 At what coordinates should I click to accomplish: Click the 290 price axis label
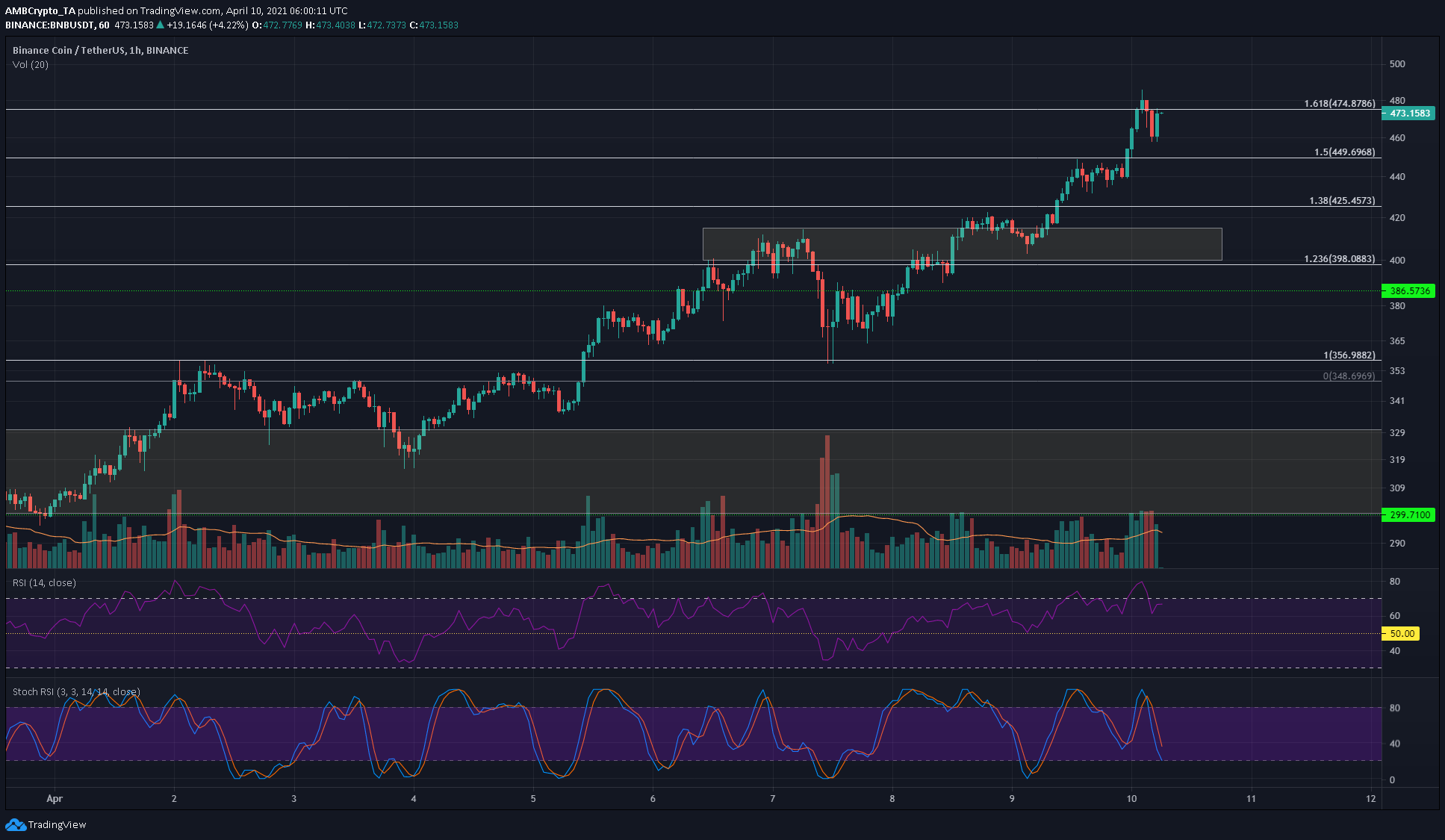coord(1397,544)
